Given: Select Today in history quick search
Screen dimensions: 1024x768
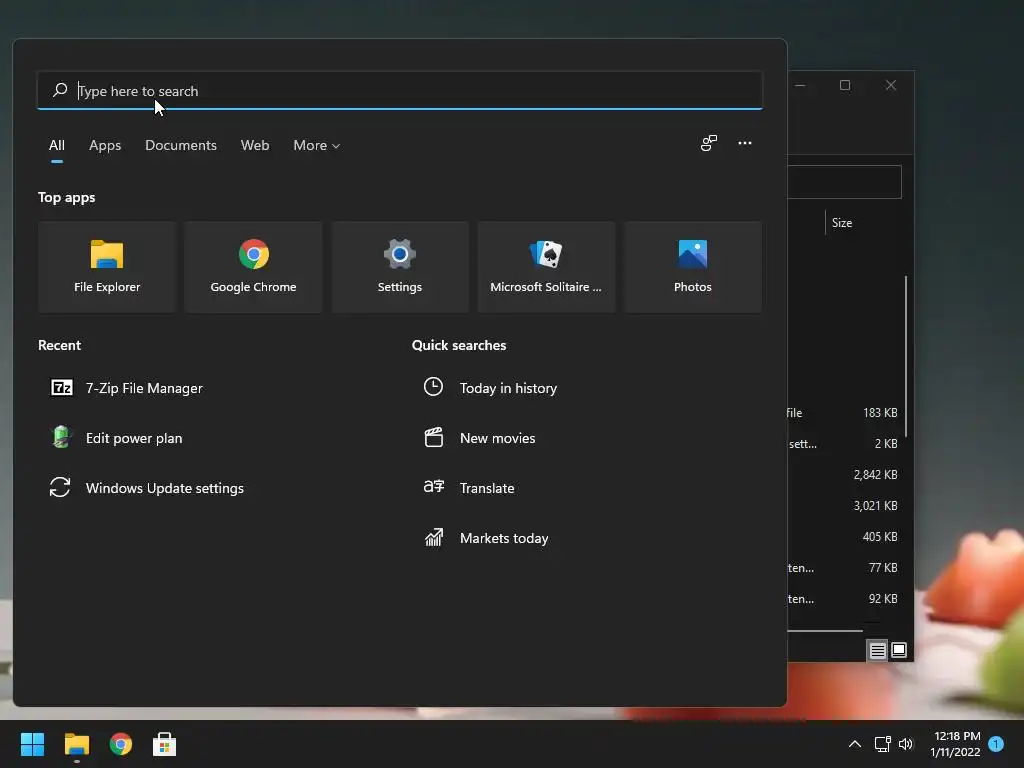Looking at the screenshot, I should tap(490, 388).
